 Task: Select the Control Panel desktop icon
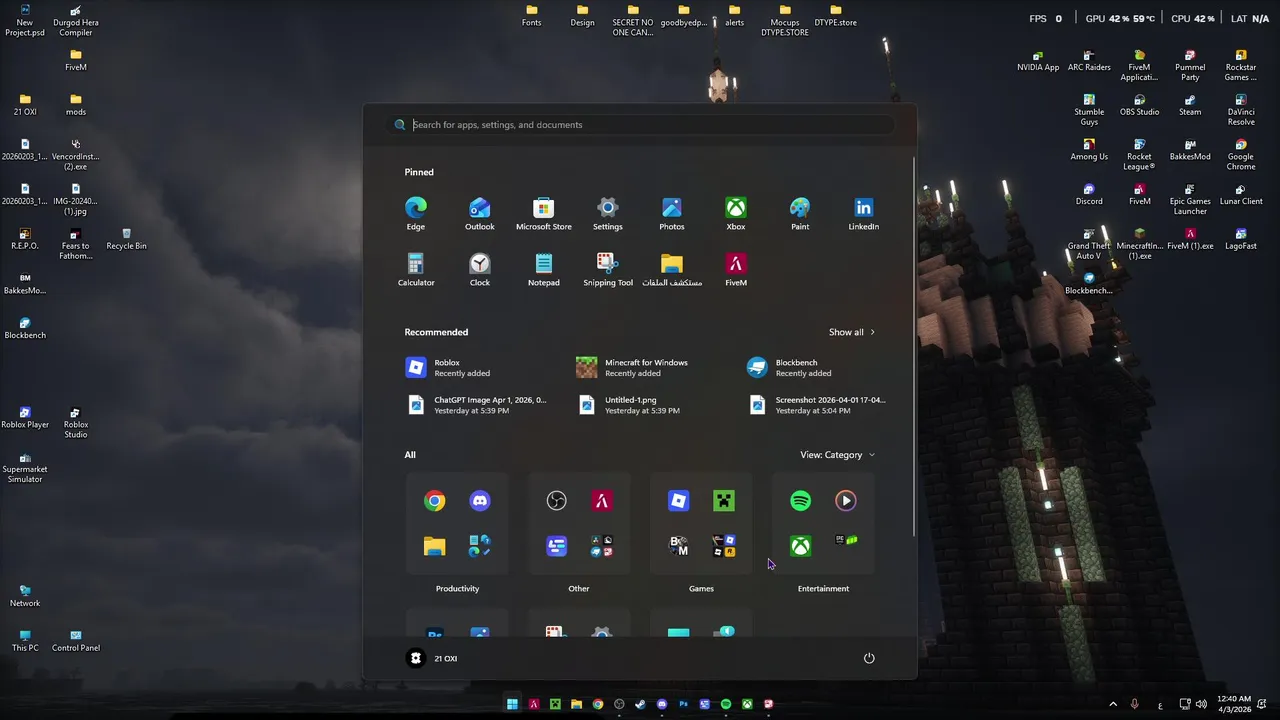pos(76,641)
